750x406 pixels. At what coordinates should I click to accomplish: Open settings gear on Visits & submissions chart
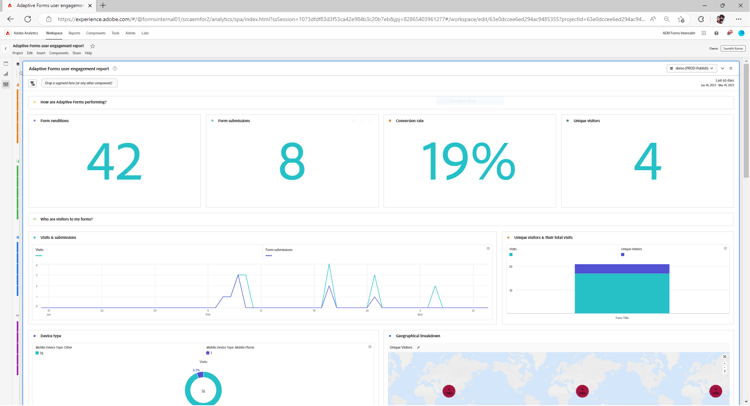488,249
